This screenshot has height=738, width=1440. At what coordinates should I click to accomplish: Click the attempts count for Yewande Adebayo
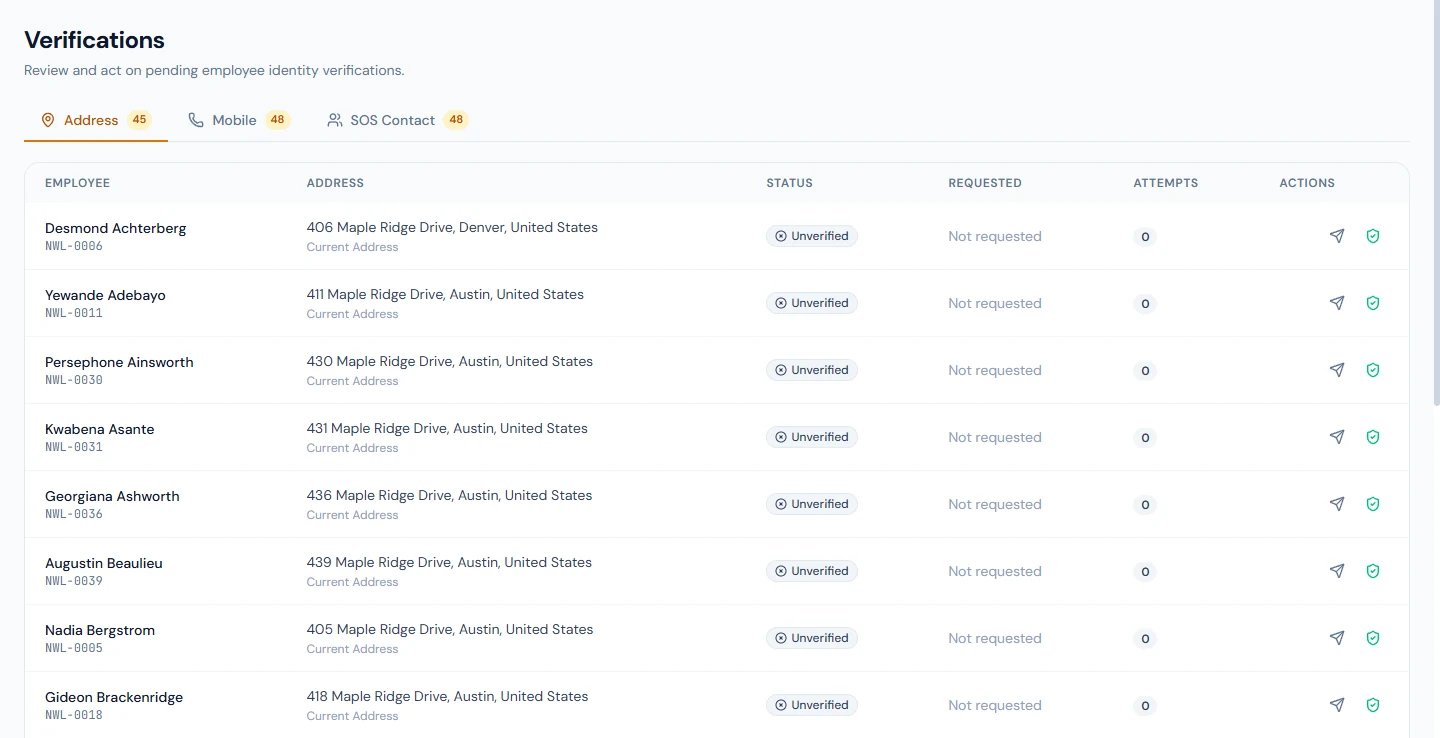pyautogui.click(x=1145, y=303)
